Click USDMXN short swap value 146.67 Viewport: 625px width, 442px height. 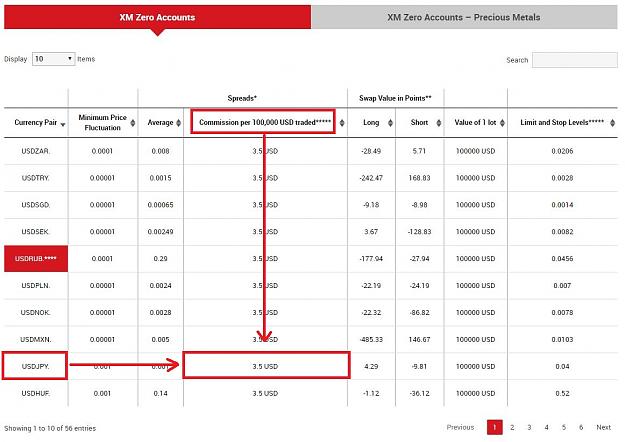click(x=419, y=340)
